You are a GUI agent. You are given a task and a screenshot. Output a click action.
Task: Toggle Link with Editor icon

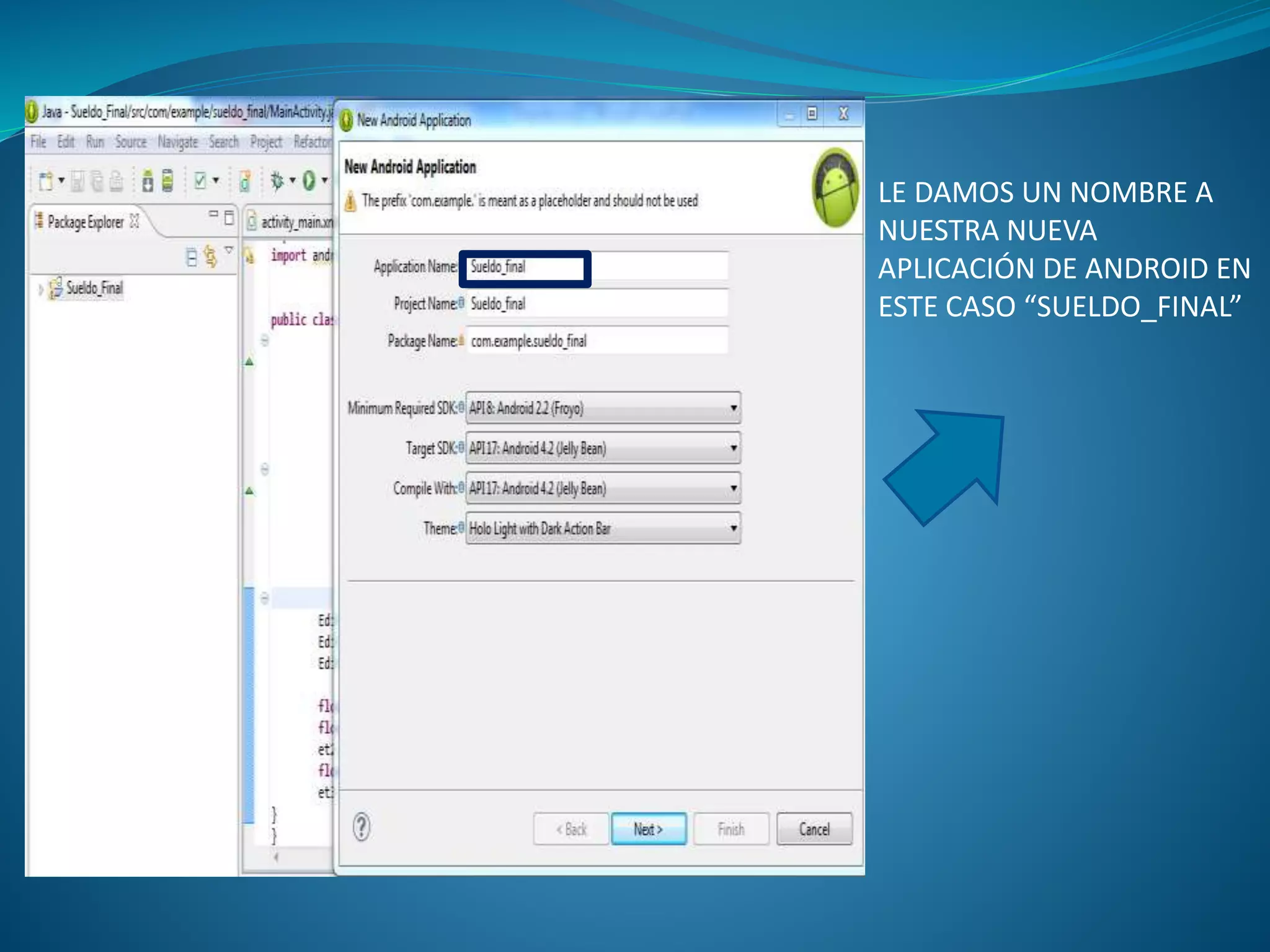(x=211, y=256)
